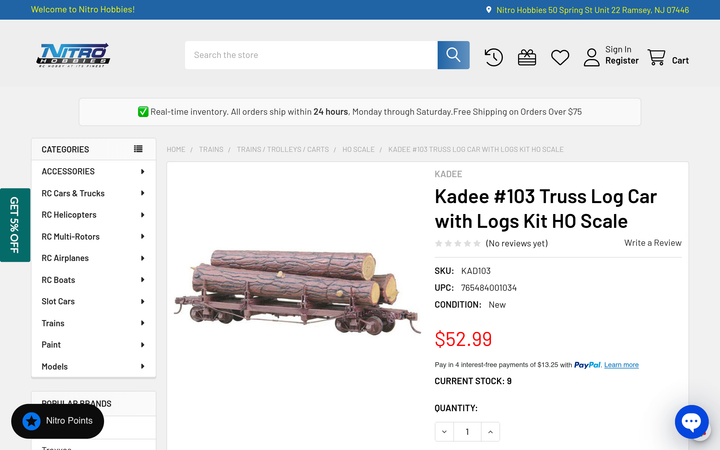Expand RC Boats arrow
Screen dimensions: 720x450
click(142, 280)
